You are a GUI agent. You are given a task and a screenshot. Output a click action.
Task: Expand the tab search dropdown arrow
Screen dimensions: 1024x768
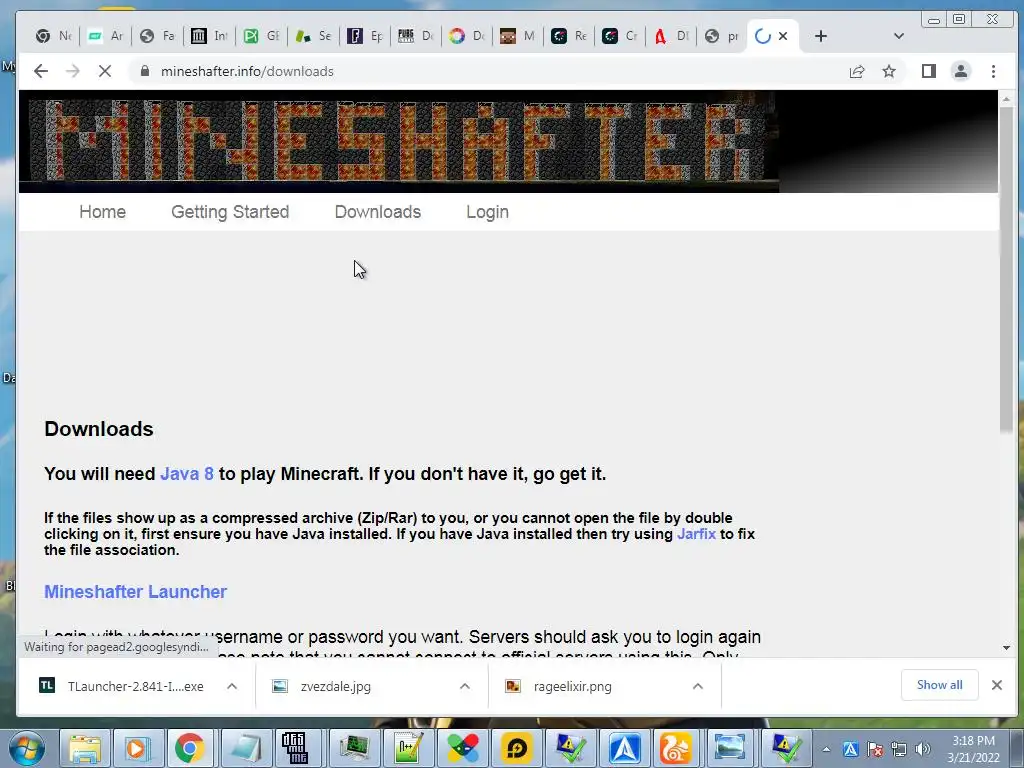pyautogui.click(x=899, y=36)
